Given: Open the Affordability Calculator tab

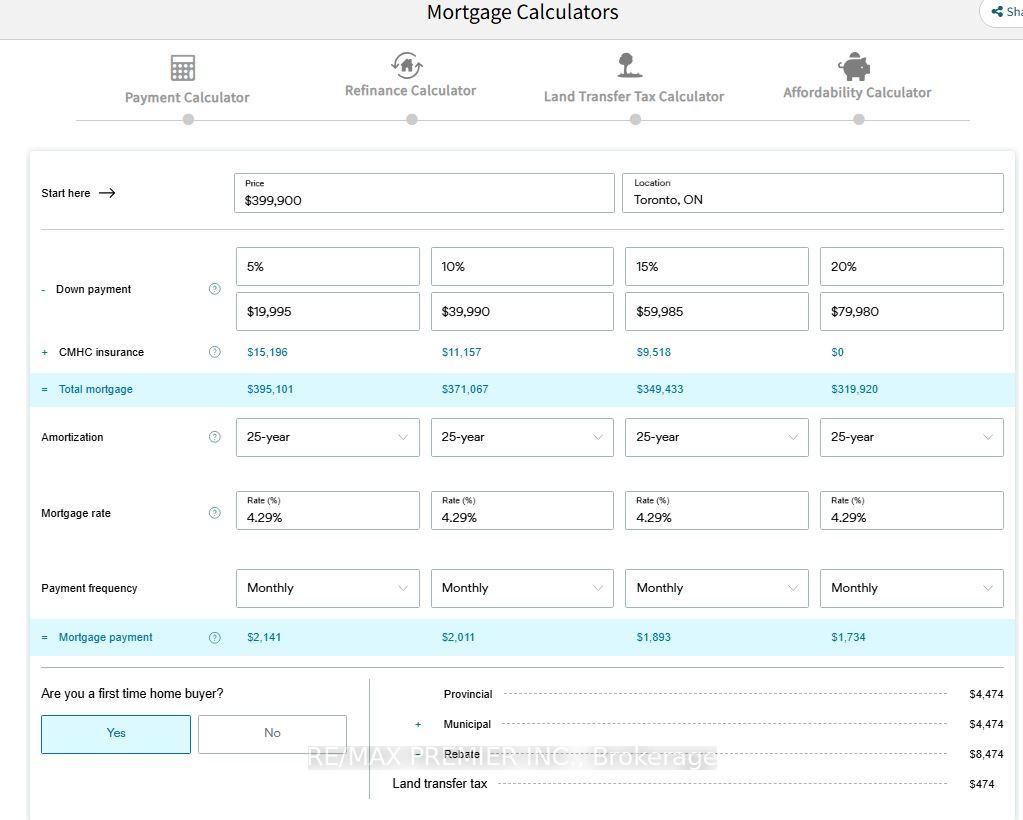Looking at the screenshot, I should coord(857,93).
